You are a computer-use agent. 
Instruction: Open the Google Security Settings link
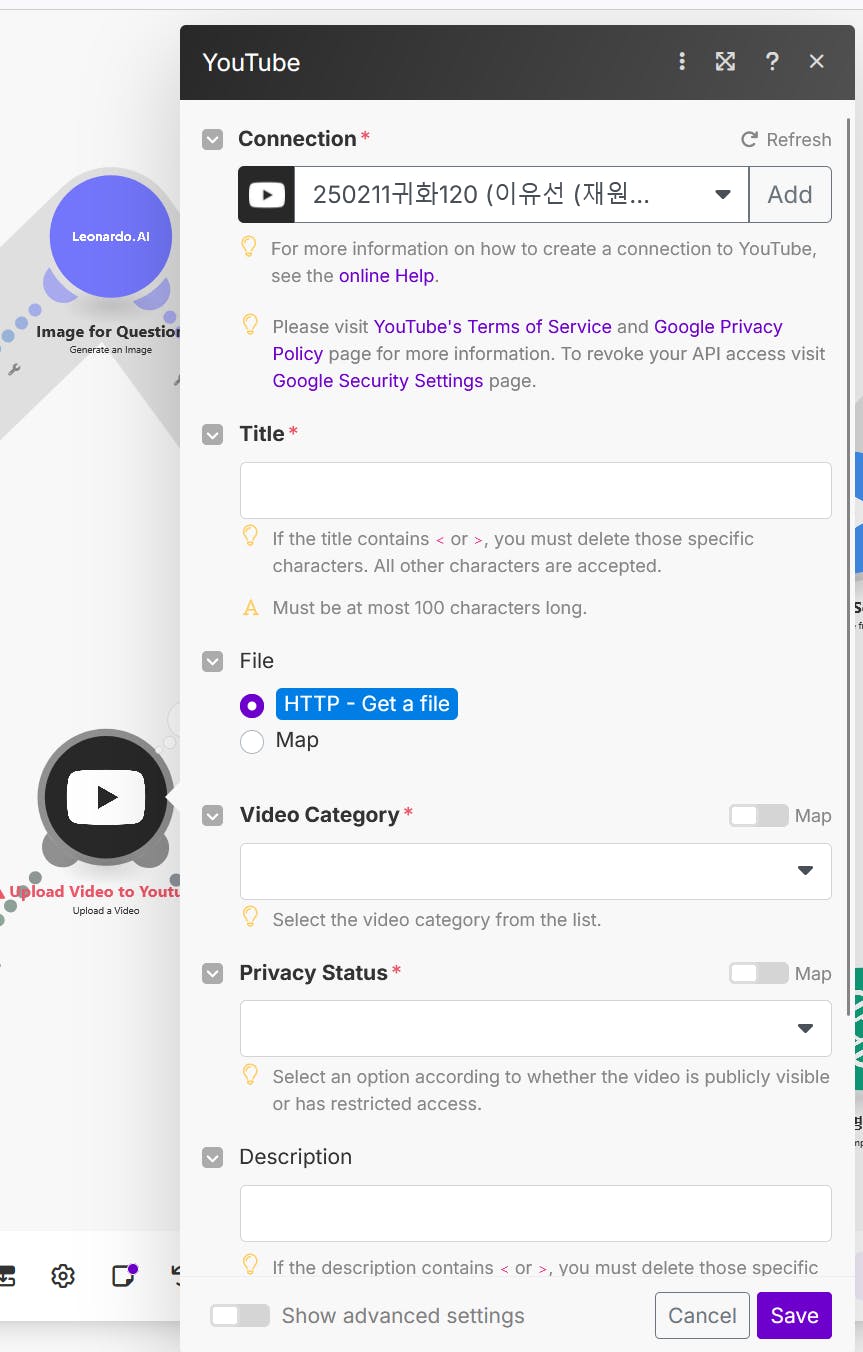pos(378,381)
